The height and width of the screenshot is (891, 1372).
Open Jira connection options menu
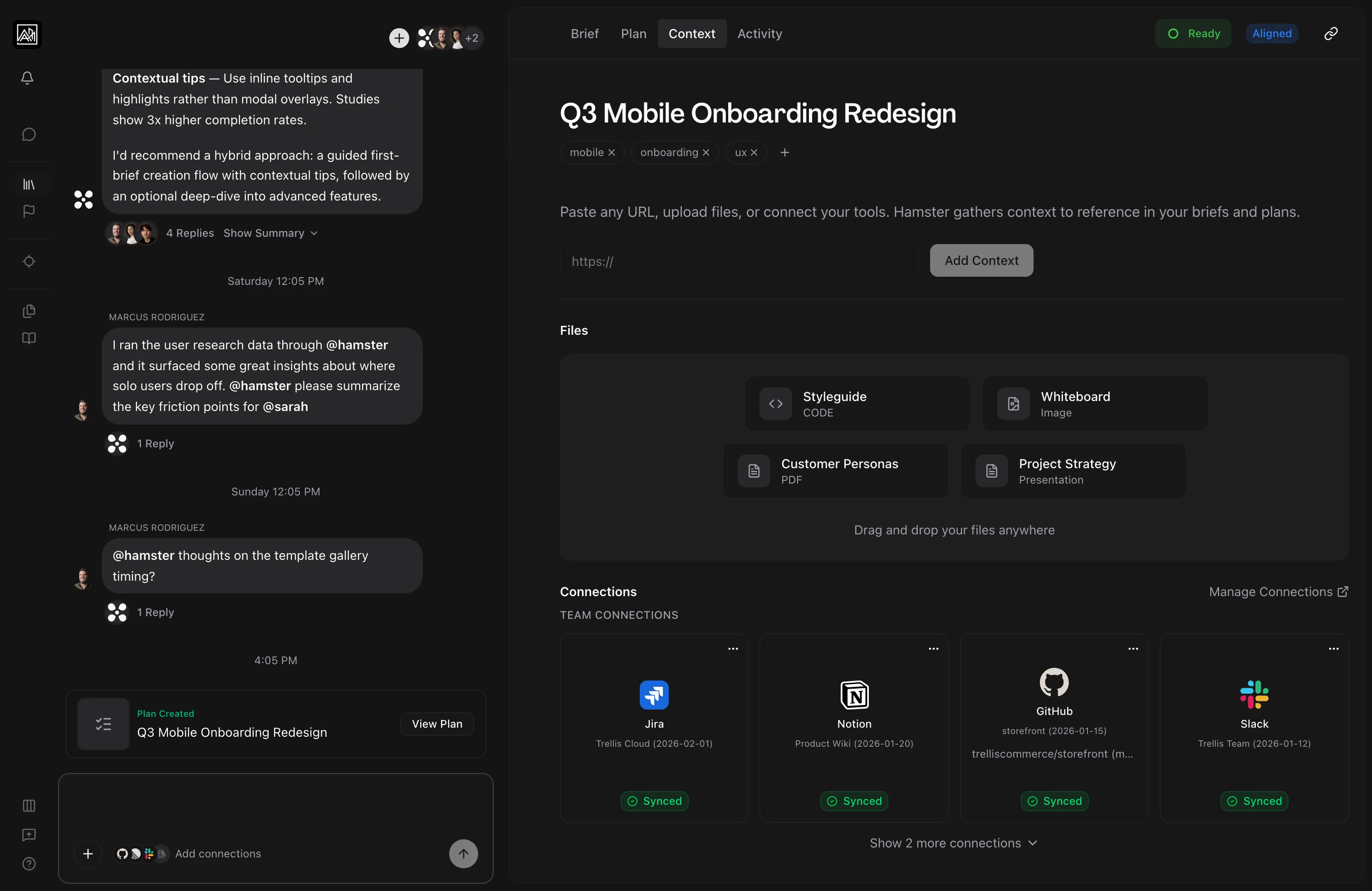tap(733, 648)
